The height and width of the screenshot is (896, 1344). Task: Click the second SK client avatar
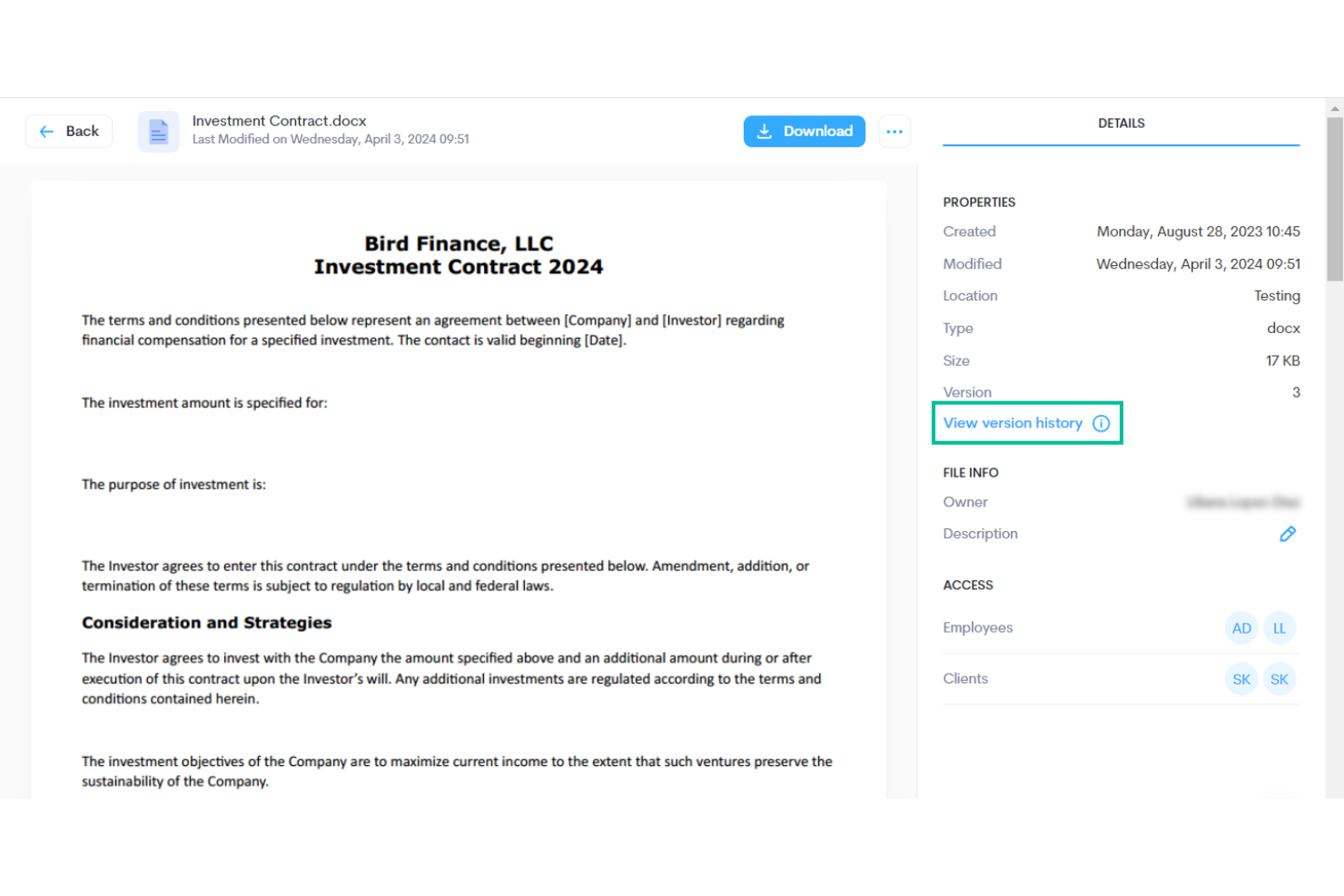pos(1280,678)
